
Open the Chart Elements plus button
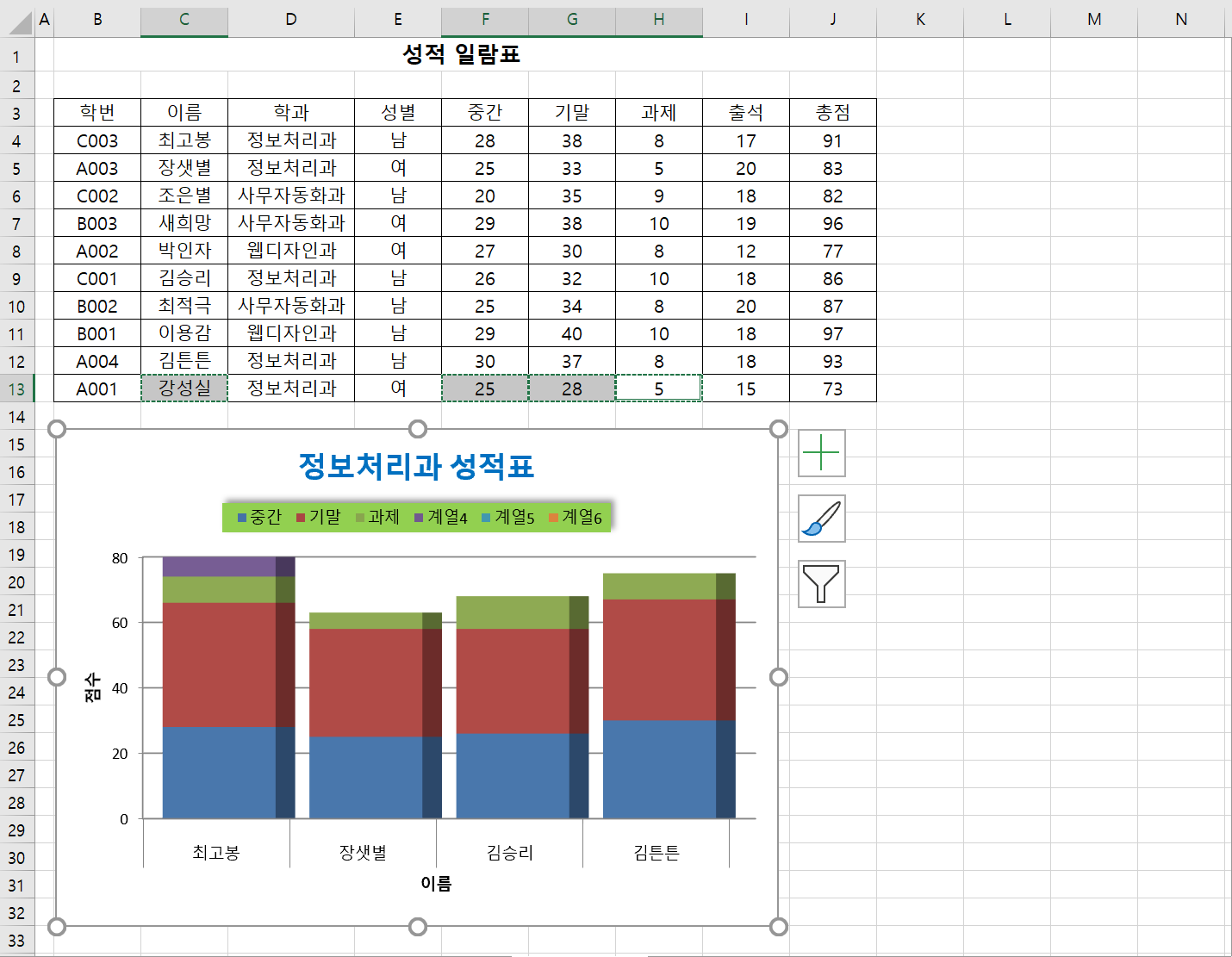click(821, 453)
